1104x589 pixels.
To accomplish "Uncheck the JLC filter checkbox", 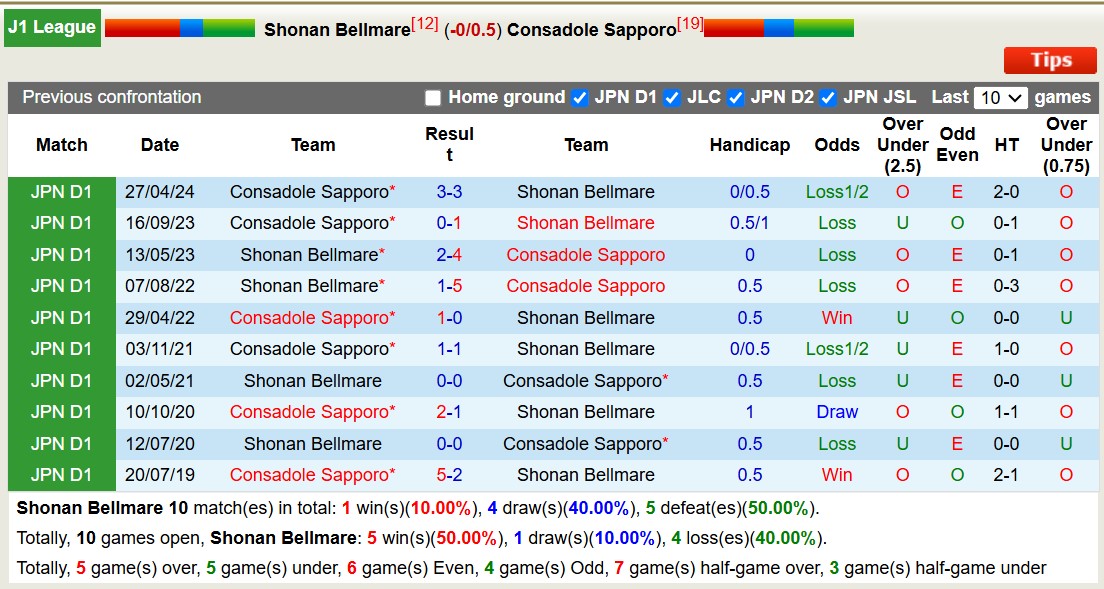I will tap(672, 97).
